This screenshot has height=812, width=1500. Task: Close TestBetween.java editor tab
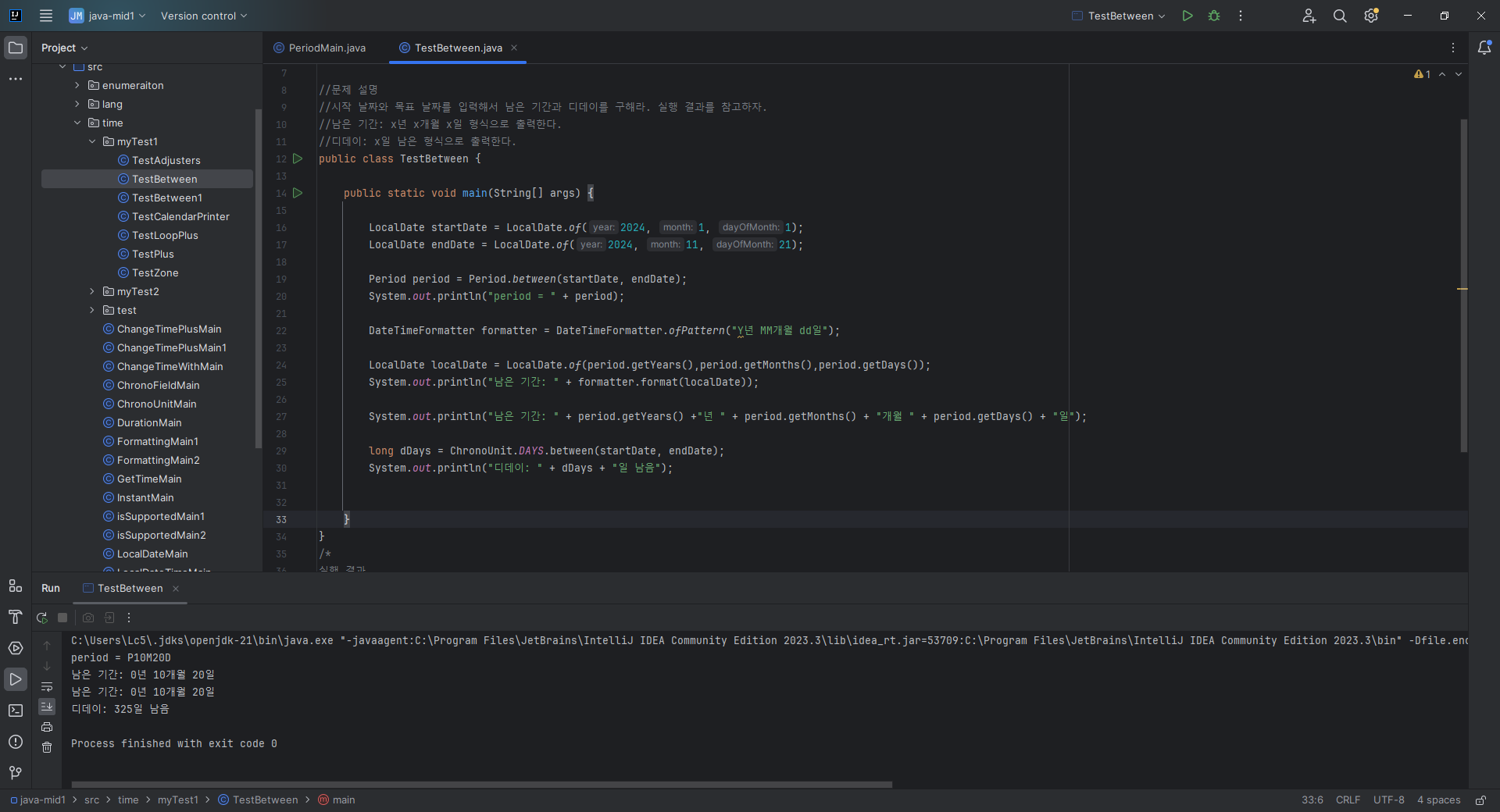[514, 48]
